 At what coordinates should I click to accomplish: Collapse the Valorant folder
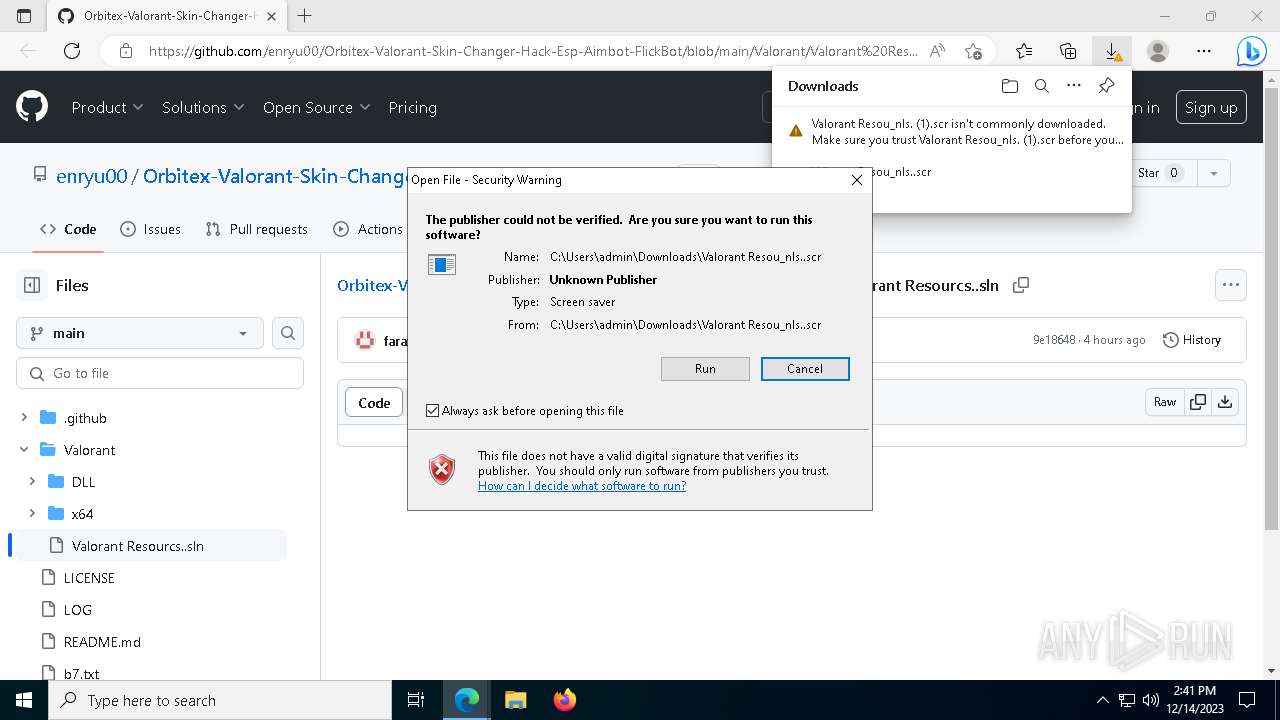click(x=24, y=450)
